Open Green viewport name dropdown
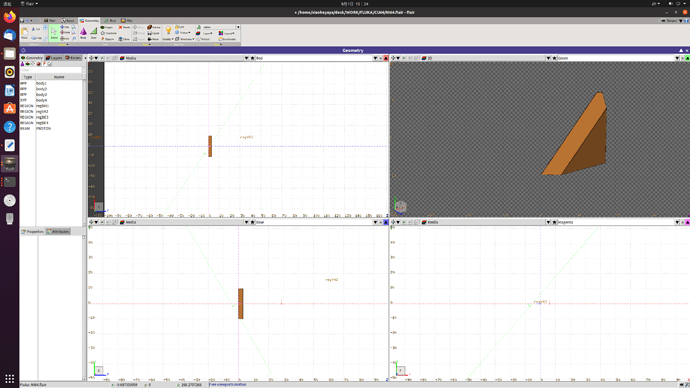Viewport: 690px width, 388px height. tap(677, 58)
